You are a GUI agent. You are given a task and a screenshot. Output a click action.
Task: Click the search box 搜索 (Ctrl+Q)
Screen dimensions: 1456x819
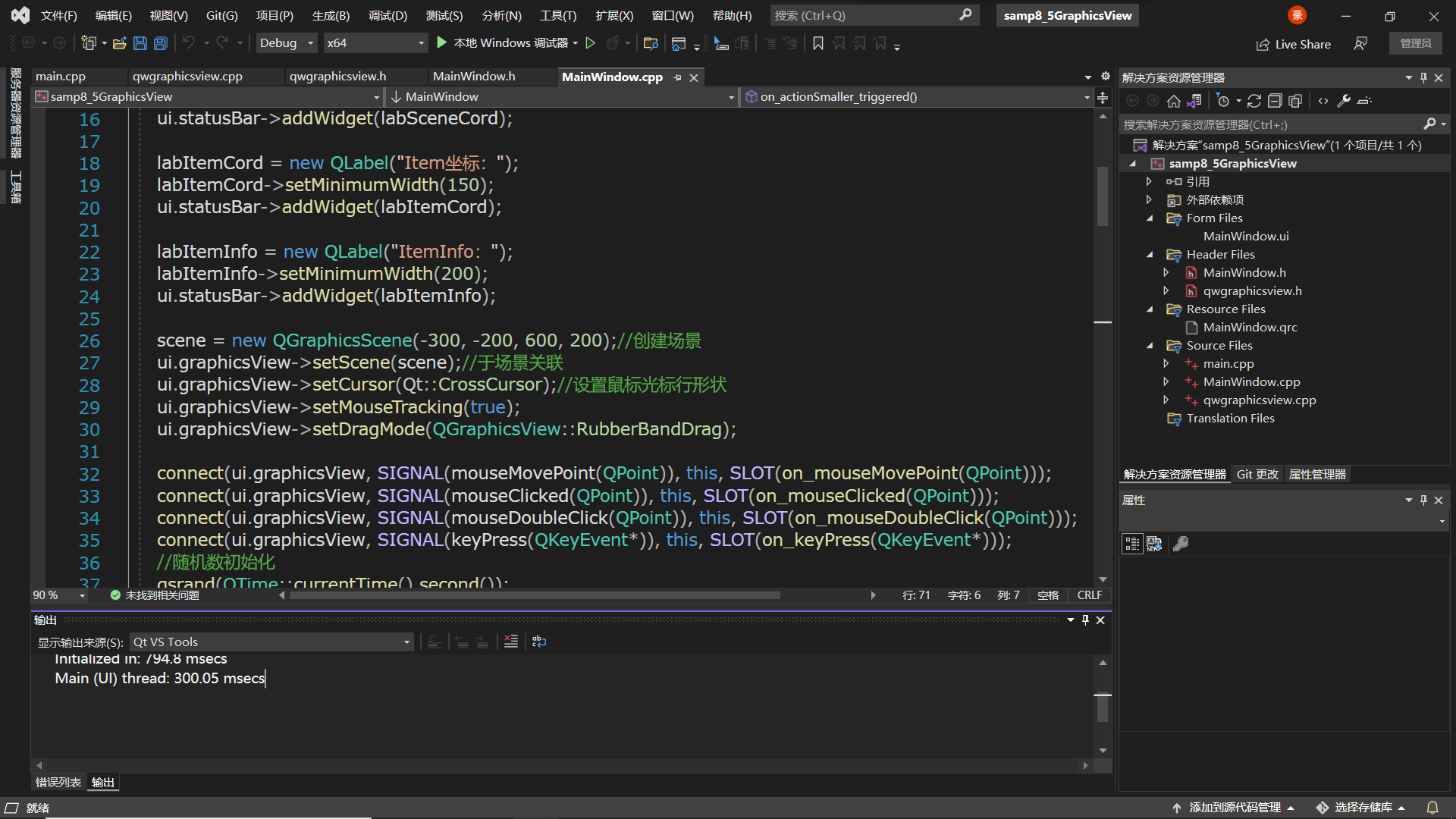click(864, 15)
